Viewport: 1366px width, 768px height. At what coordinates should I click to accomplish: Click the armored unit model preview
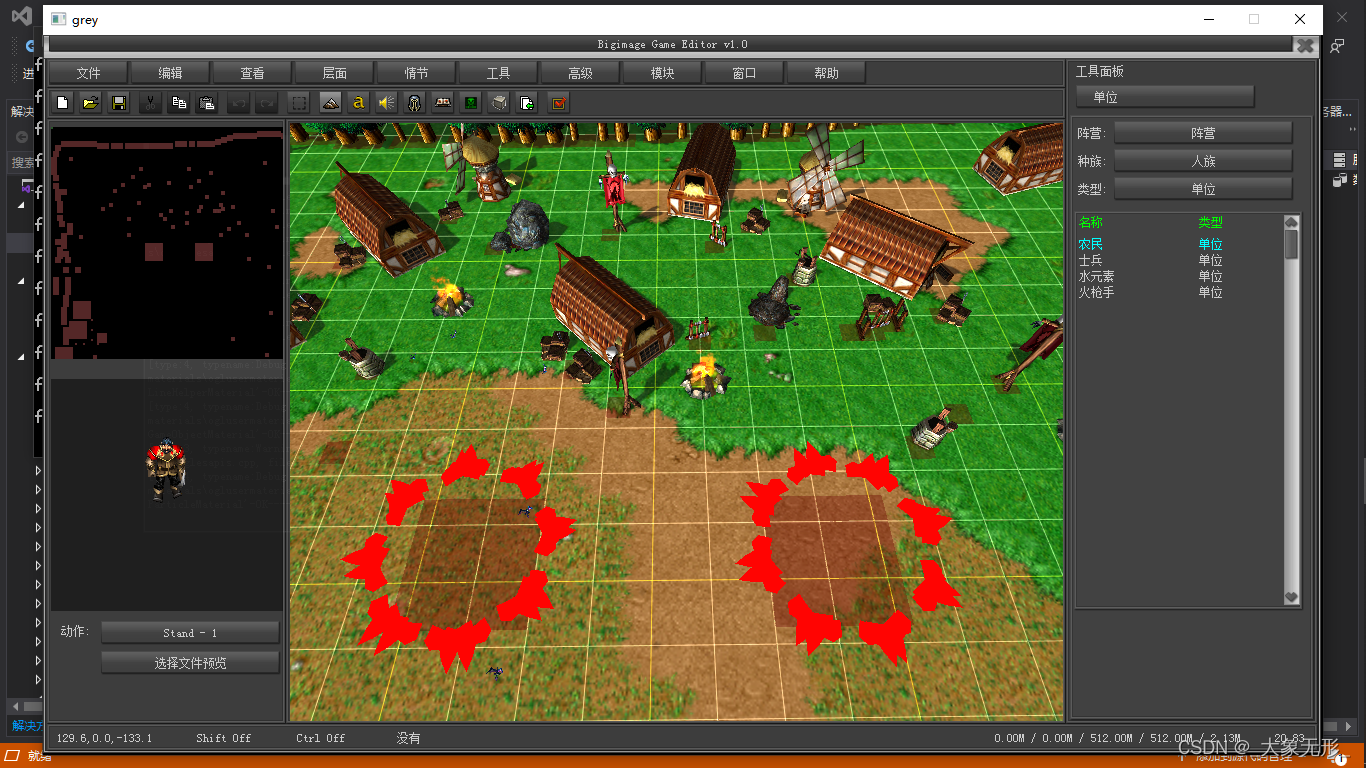click(167, 470)
